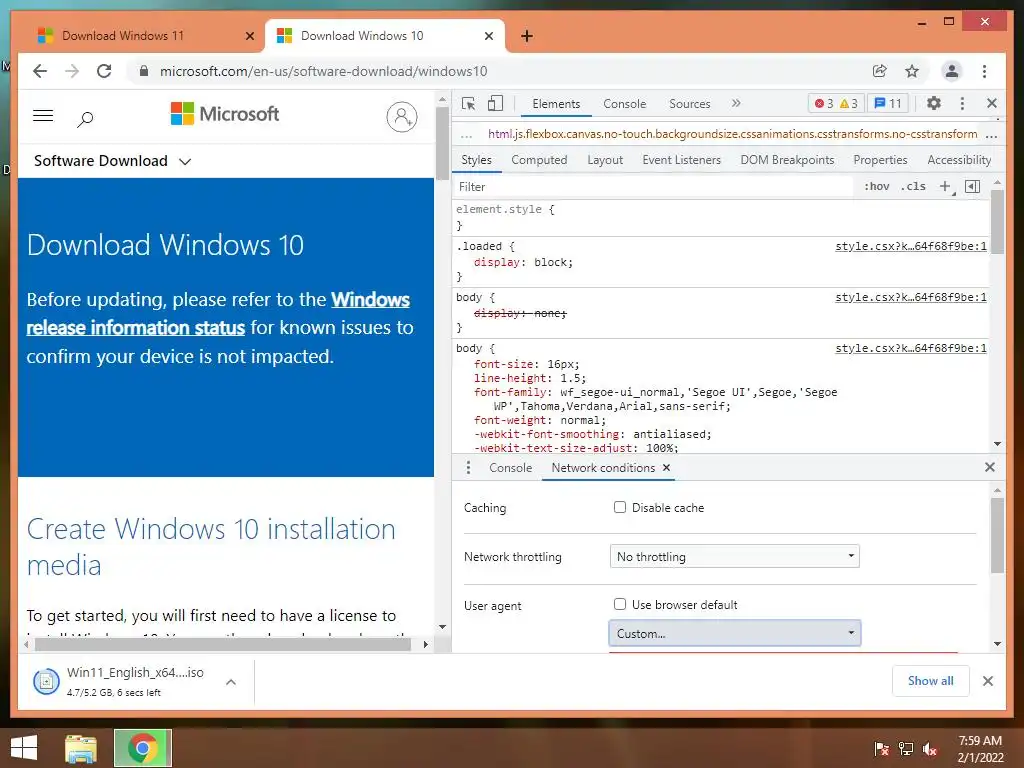The height and width of the screenshot is (768, 1024).
Task: Click the muted volume tray icon
Action: (931, 749)
